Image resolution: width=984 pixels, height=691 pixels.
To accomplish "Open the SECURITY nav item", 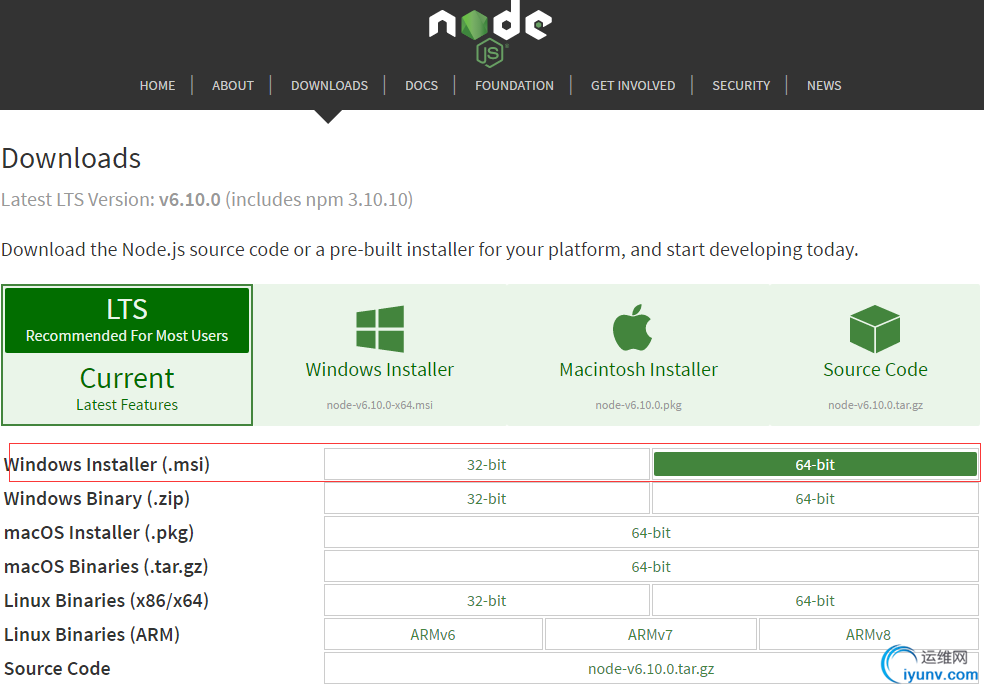I will (x=741, y=85).
